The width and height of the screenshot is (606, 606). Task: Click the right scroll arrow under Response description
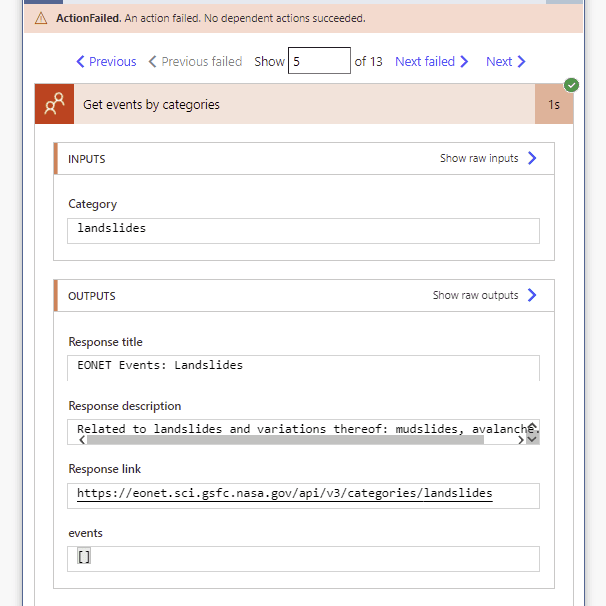(521, 440)
